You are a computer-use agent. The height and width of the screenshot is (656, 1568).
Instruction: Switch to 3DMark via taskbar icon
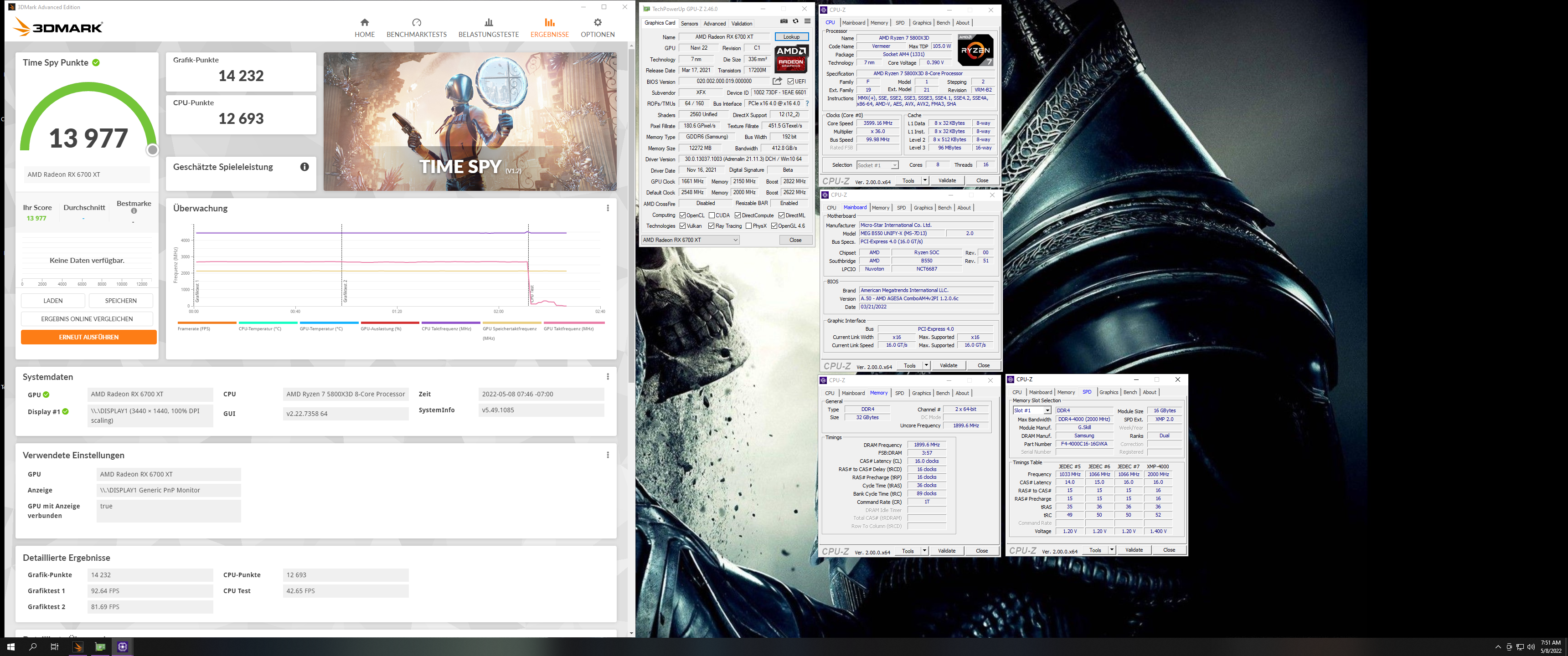(x=78, y=647)
